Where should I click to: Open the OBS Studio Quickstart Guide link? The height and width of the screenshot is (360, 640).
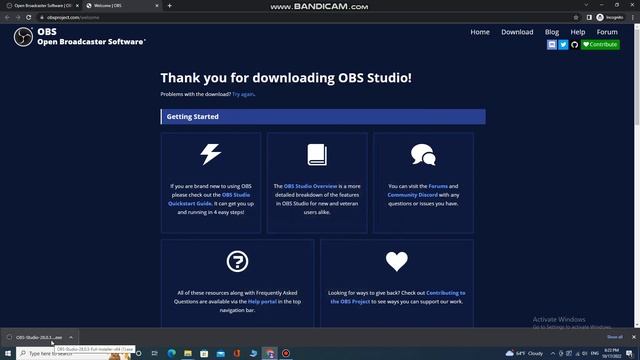coord(209,199)
